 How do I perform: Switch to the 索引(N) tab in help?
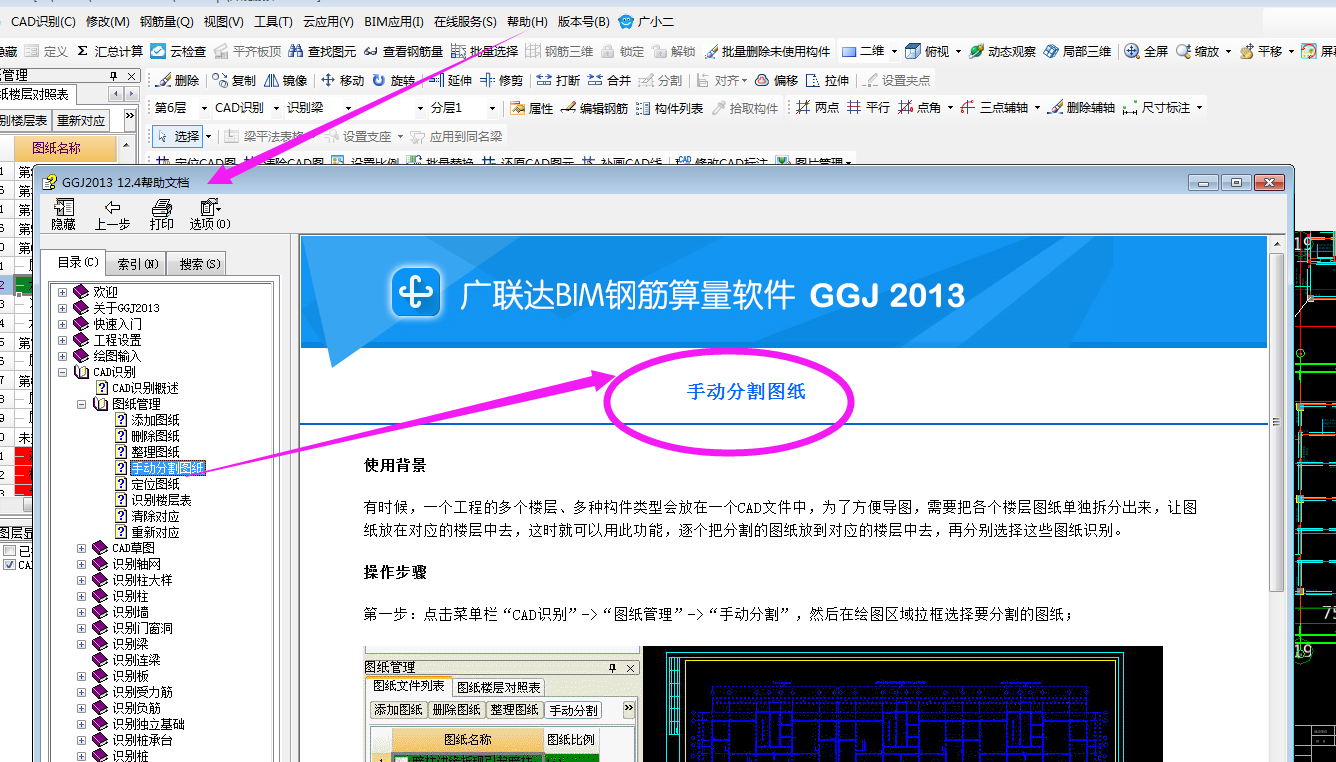point(138,264)
